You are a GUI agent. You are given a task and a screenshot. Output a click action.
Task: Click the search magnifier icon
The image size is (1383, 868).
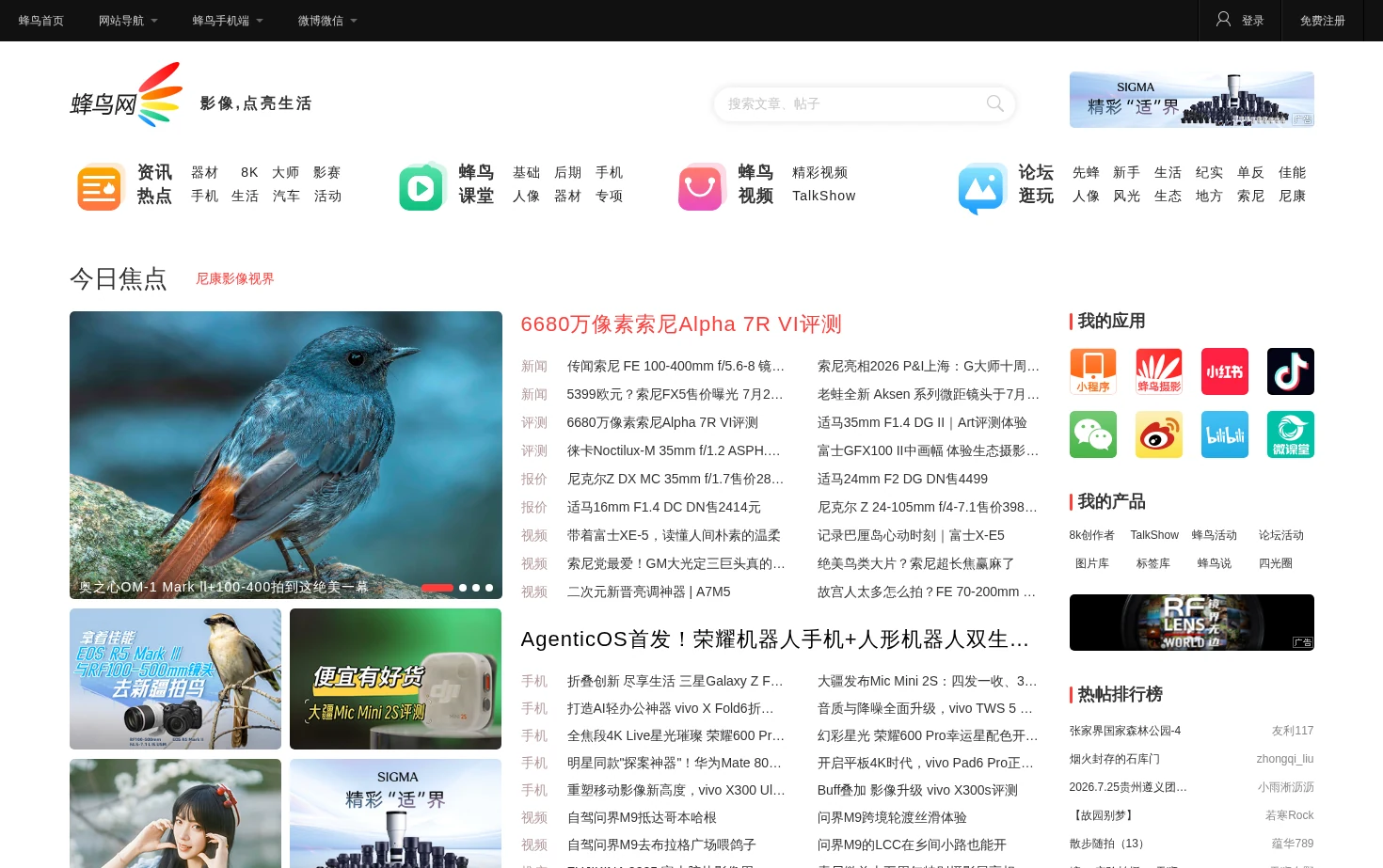click(994, 103)
